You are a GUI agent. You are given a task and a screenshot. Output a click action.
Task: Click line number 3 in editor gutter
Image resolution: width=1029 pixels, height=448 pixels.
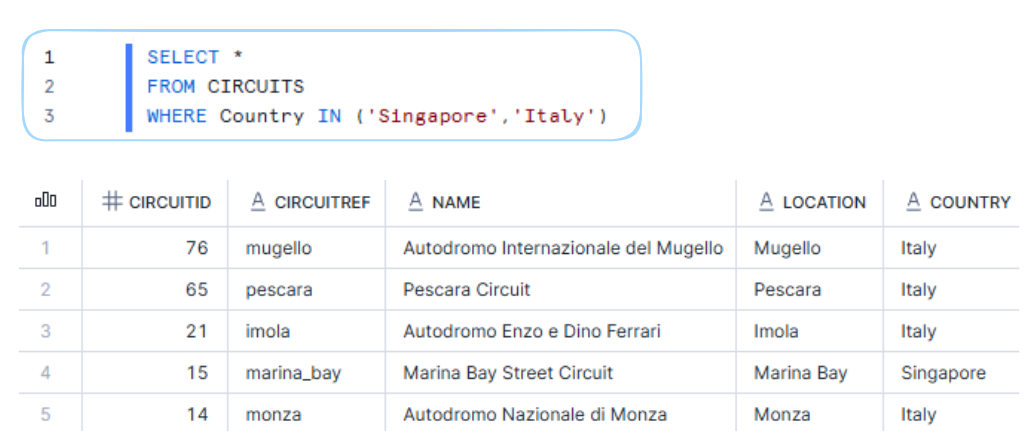[x=49, y=116]
